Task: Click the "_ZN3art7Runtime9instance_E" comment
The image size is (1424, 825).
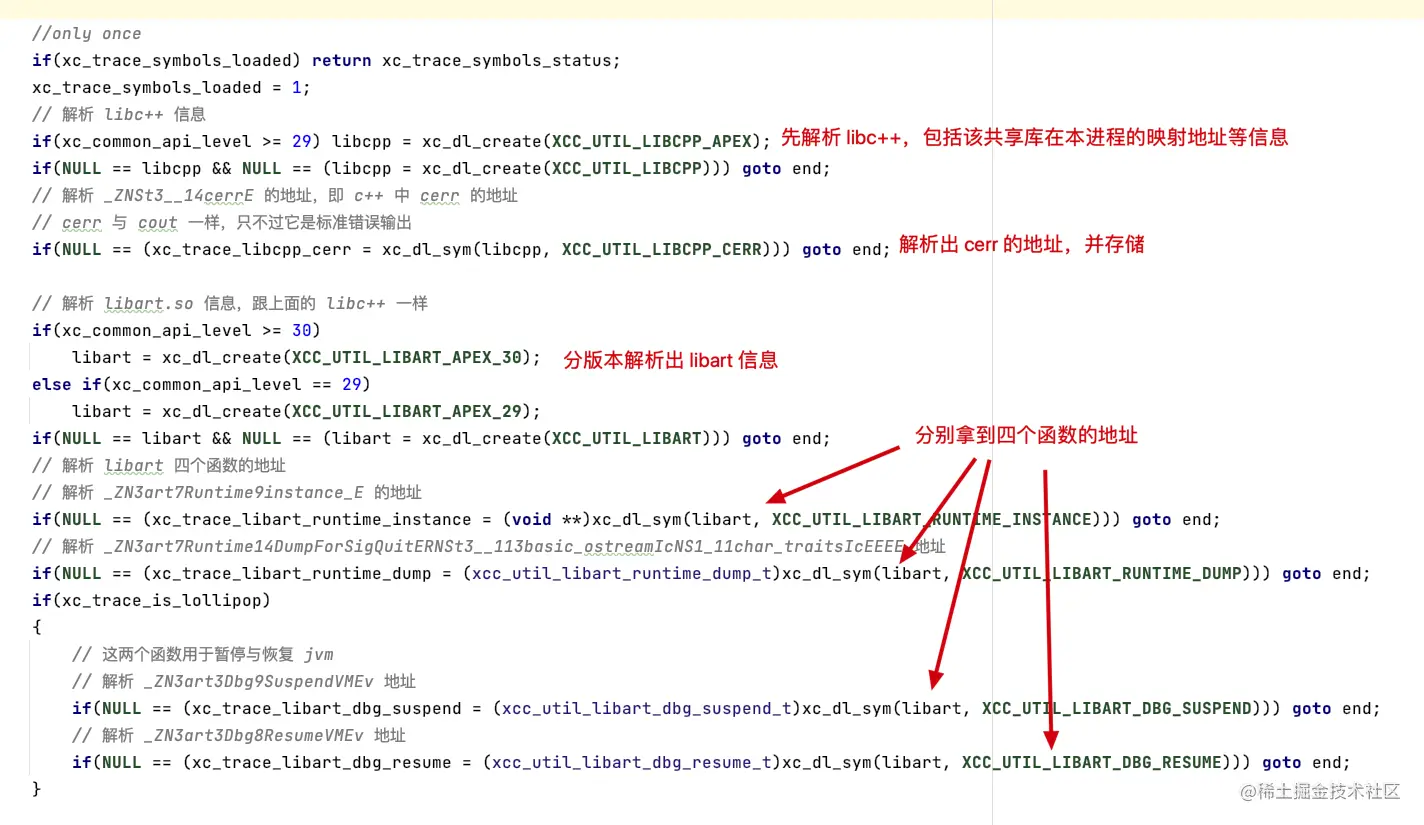Action: pos(227,493)
